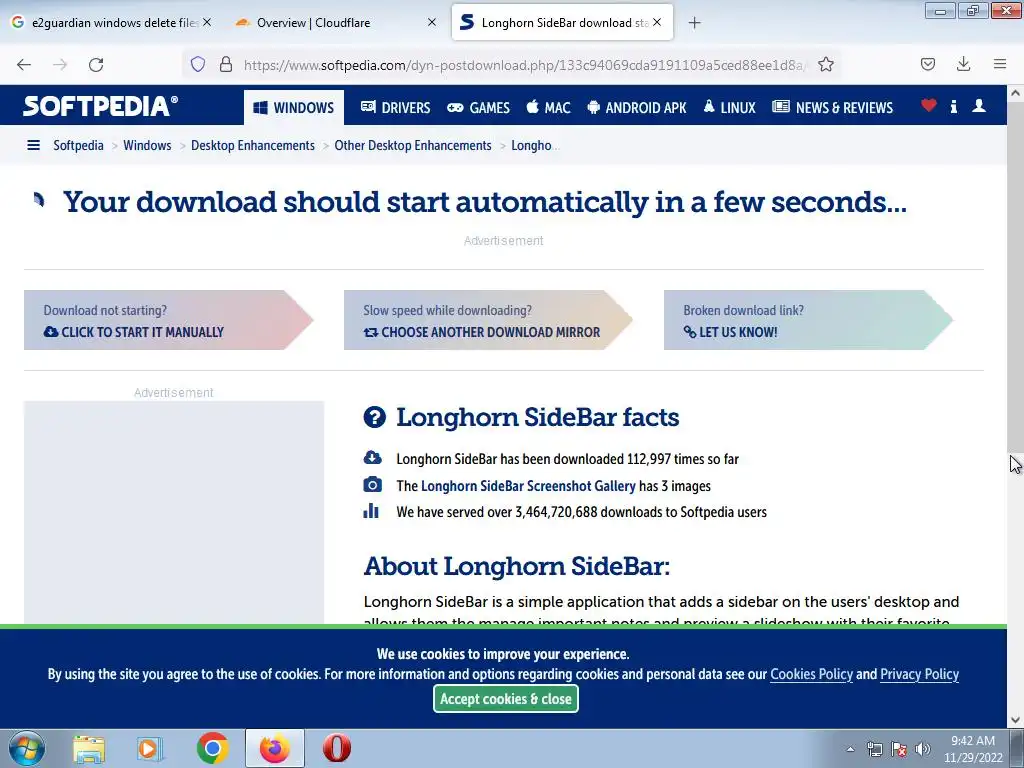Click the camera icon beside gallery line

(x=372, y=485)
